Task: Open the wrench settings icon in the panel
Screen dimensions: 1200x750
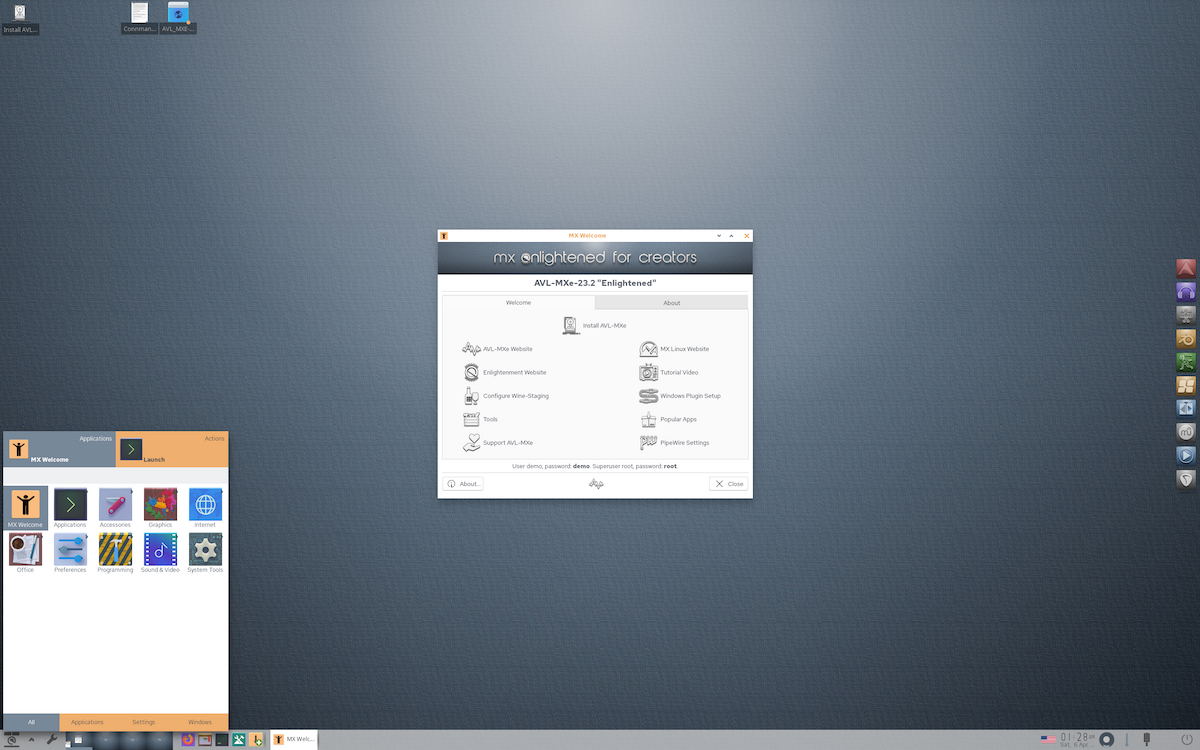Action: tap(52, 740)
